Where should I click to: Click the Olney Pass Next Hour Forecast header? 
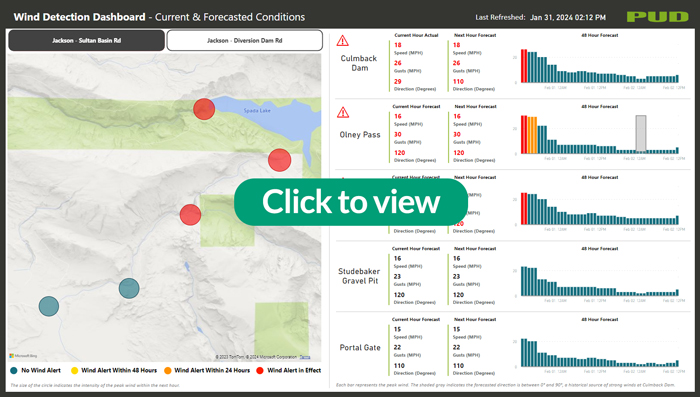(x=475, y=106)
